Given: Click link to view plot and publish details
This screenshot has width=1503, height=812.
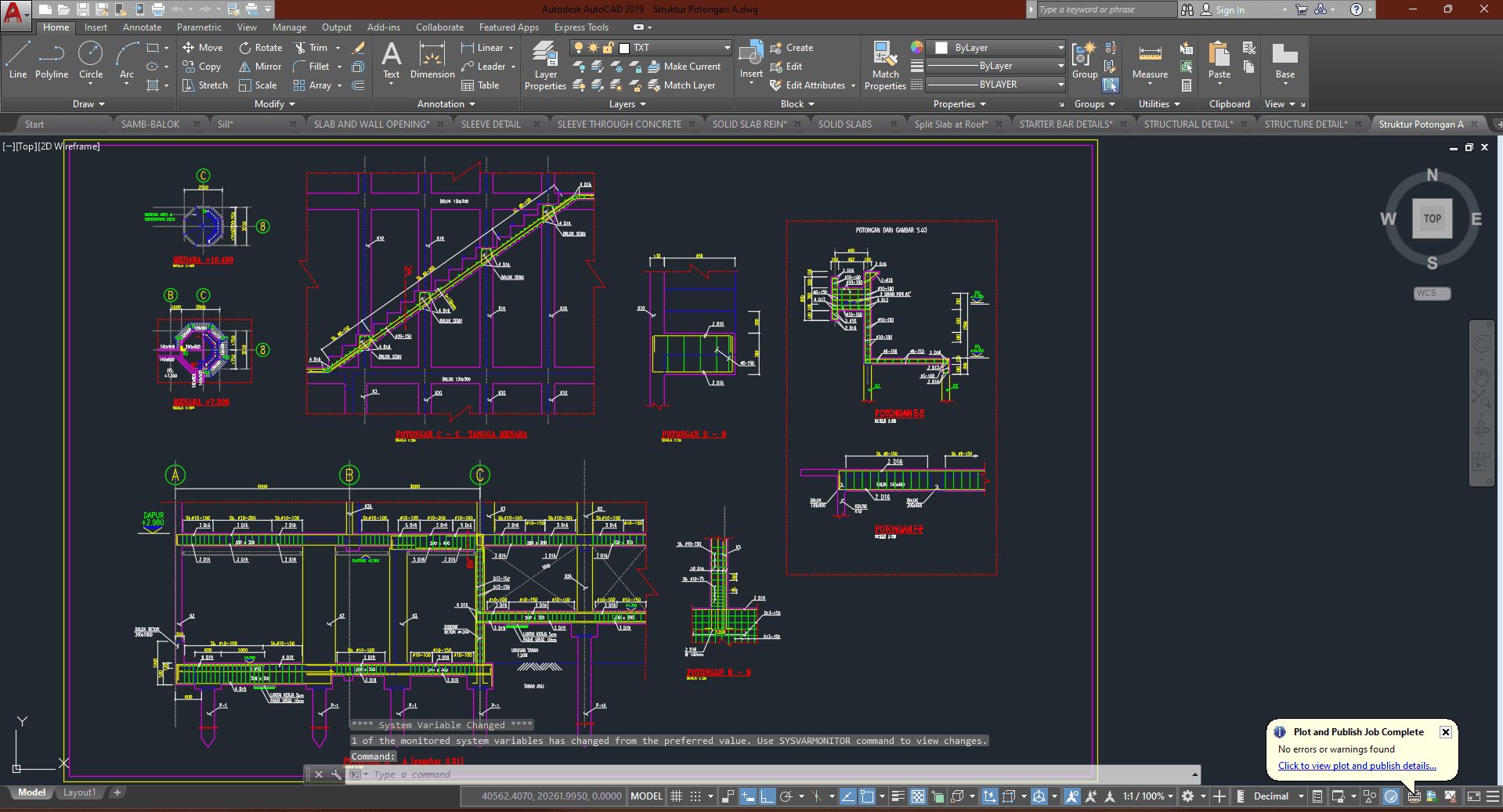Looking at the screenshot, I should (x=1357, y=766).
